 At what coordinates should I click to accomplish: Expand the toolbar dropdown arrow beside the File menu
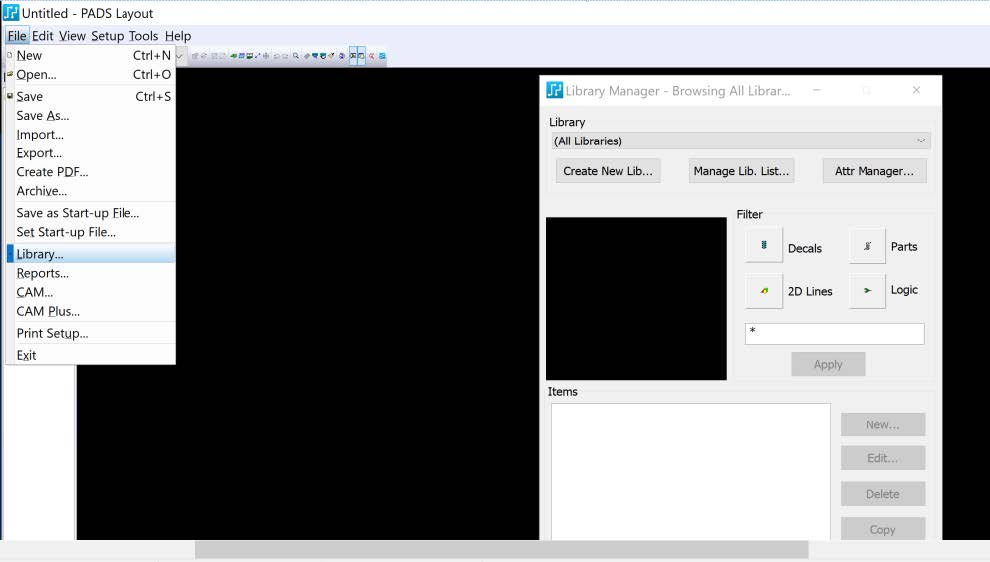(x=179, y=56)
